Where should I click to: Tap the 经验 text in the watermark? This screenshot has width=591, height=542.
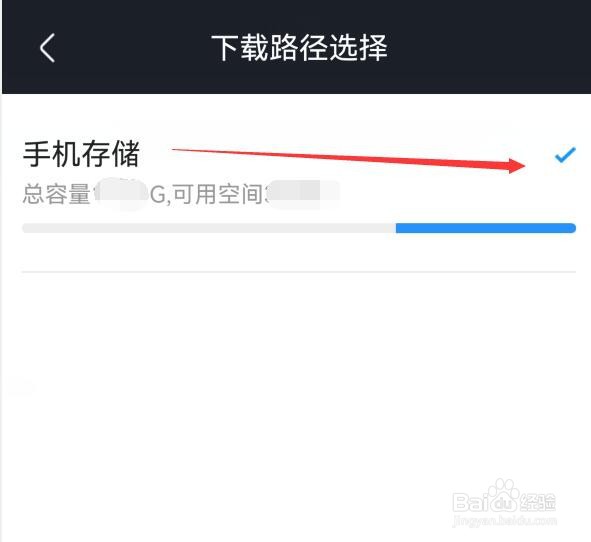pos(538,502)
